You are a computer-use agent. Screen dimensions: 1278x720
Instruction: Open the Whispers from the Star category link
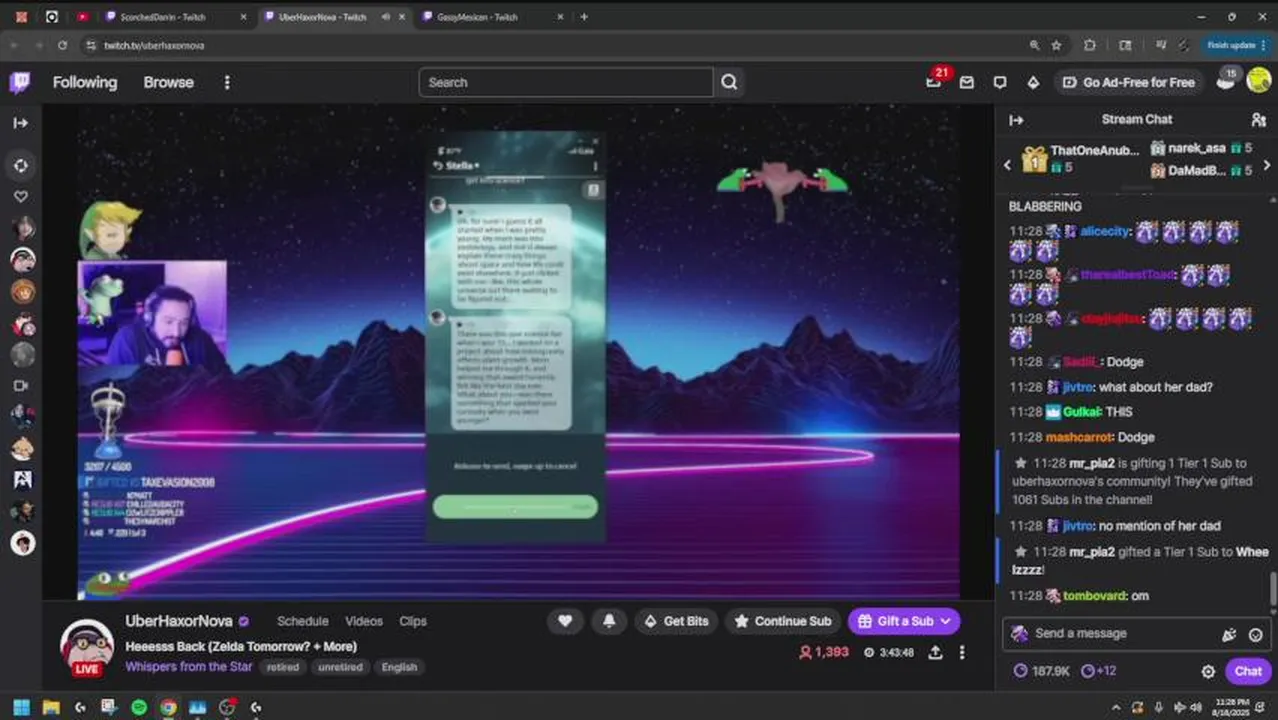pos(189,667)
